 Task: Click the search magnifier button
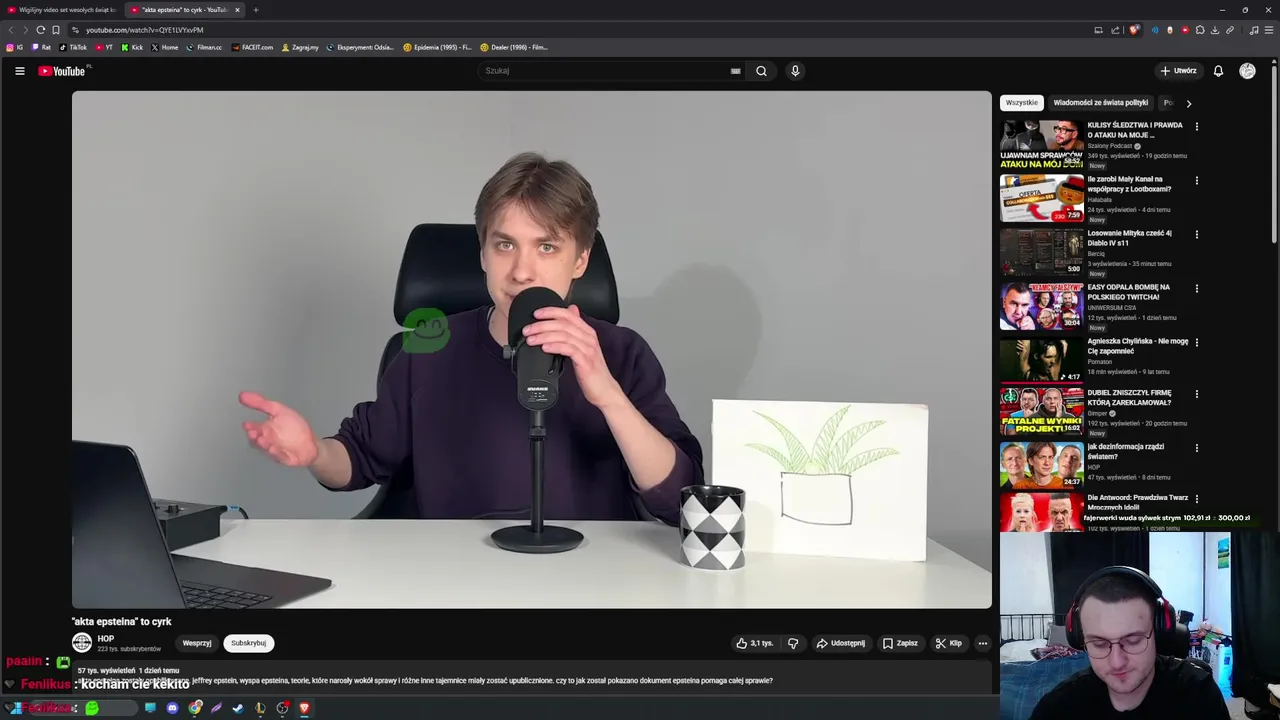[761, 71]
